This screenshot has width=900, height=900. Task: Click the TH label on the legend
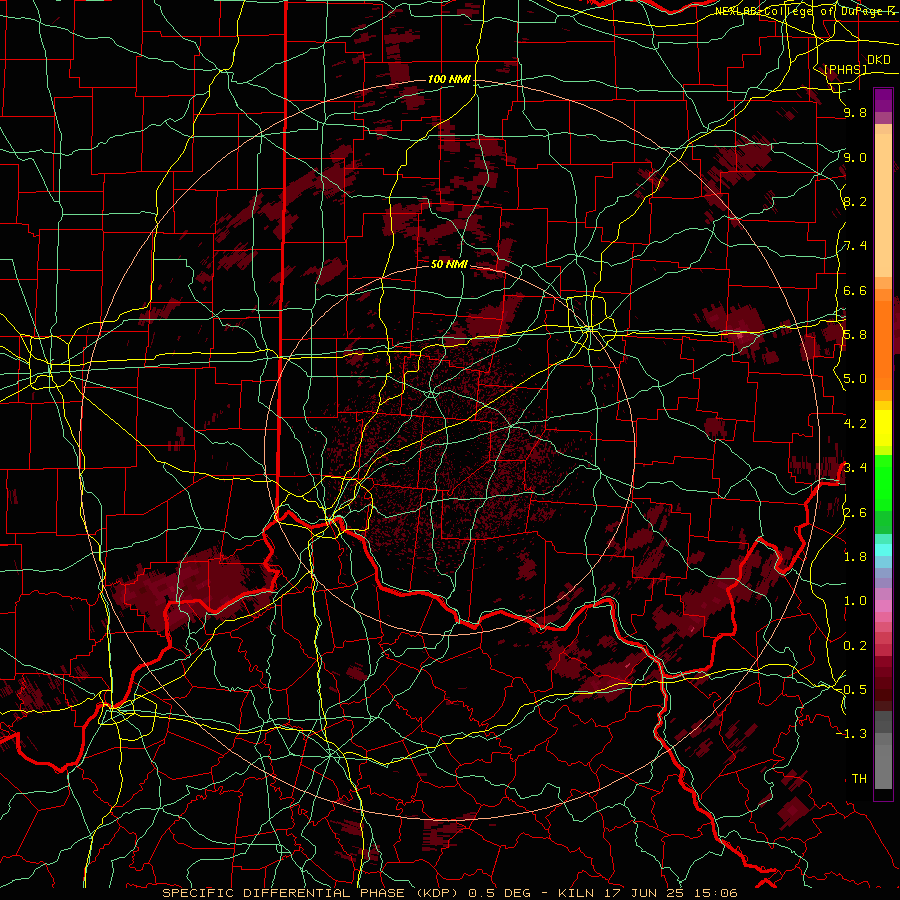(859, 779)
